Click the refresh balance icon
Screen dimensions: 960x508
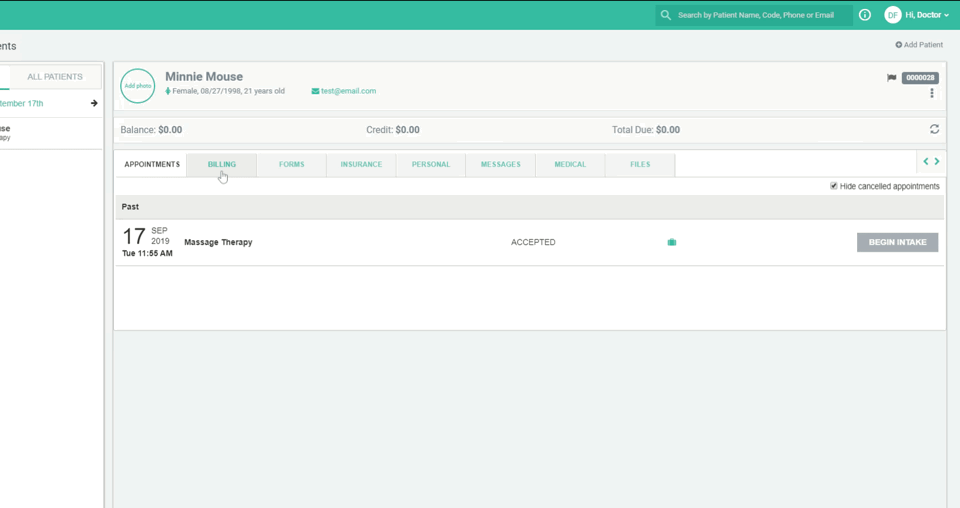click(934, 129)
